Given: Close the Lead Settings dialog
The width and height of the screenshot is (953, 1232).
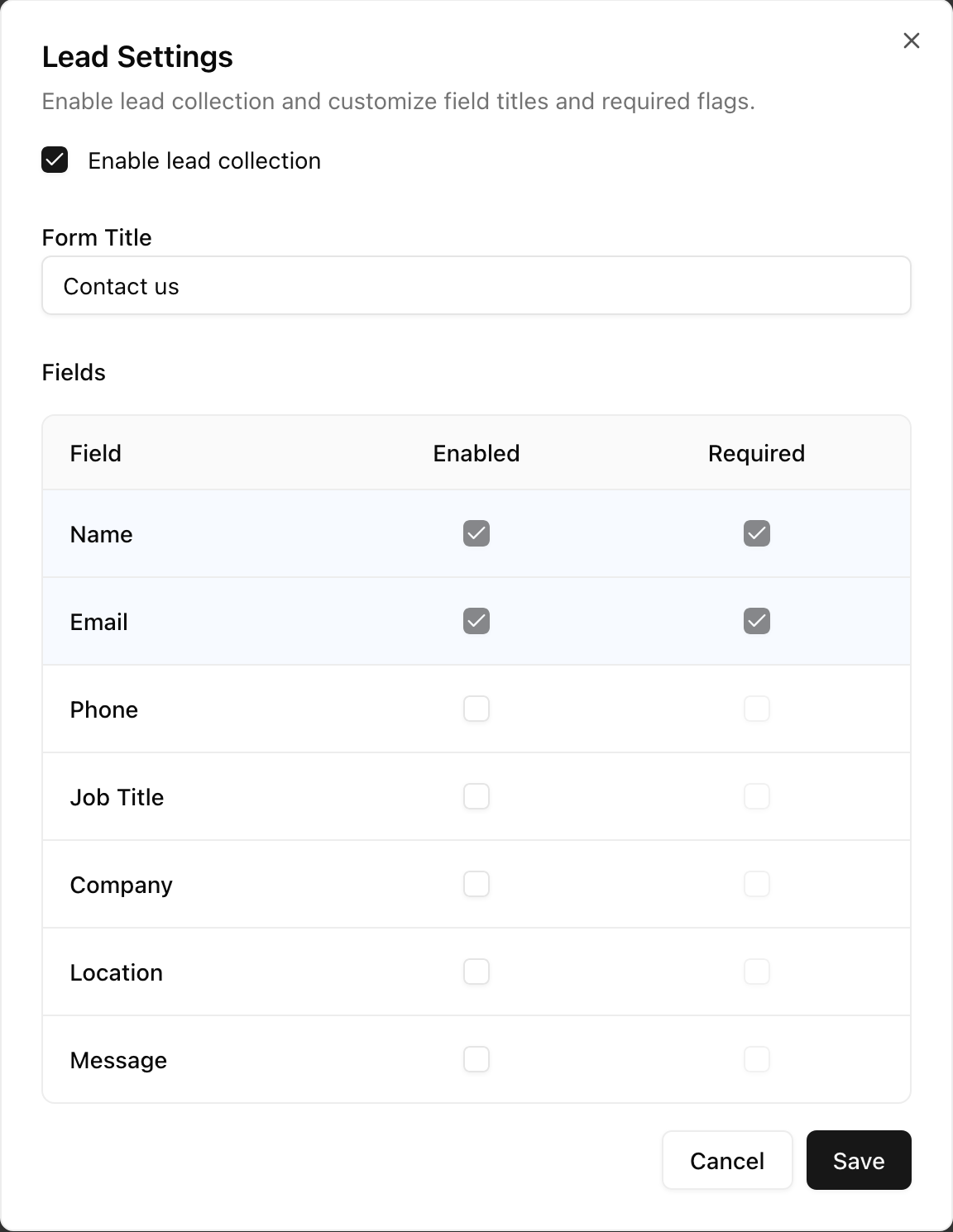Looking at the screenshot, I should (x=911, y=41).
